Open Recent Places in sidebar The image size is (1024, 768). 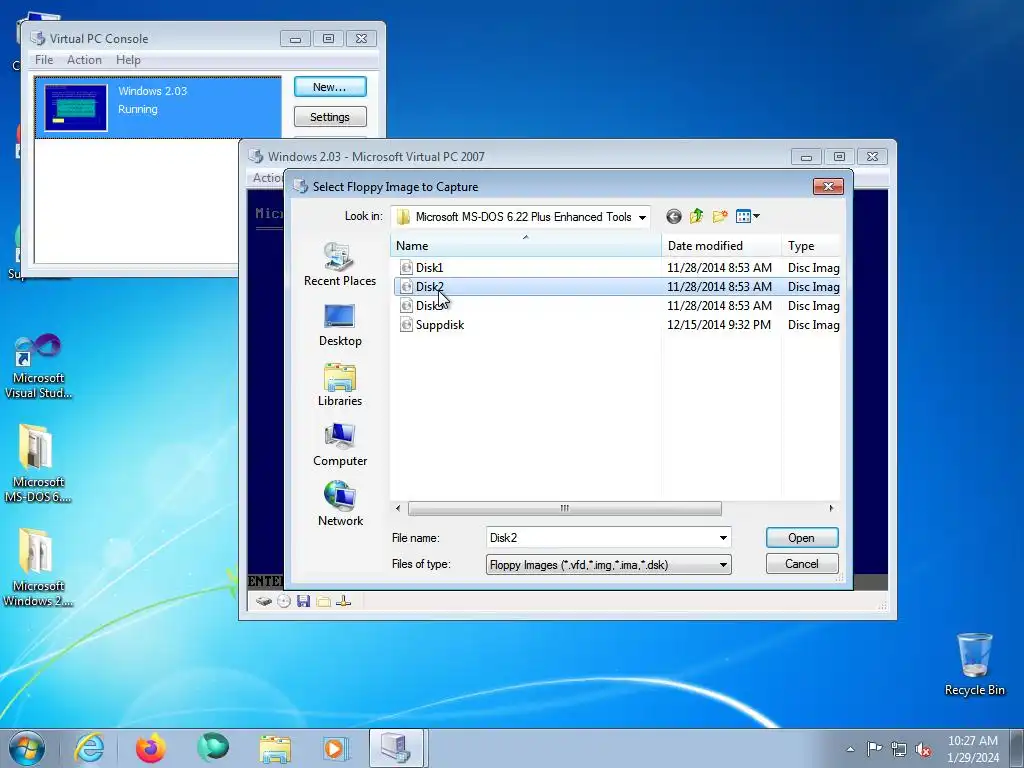point(340,264)
